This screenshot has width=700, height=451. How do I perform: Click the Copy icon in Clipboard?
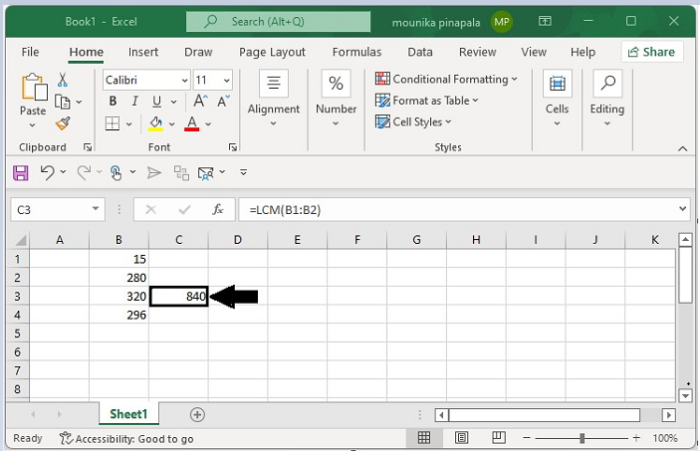tap(62, 102)
